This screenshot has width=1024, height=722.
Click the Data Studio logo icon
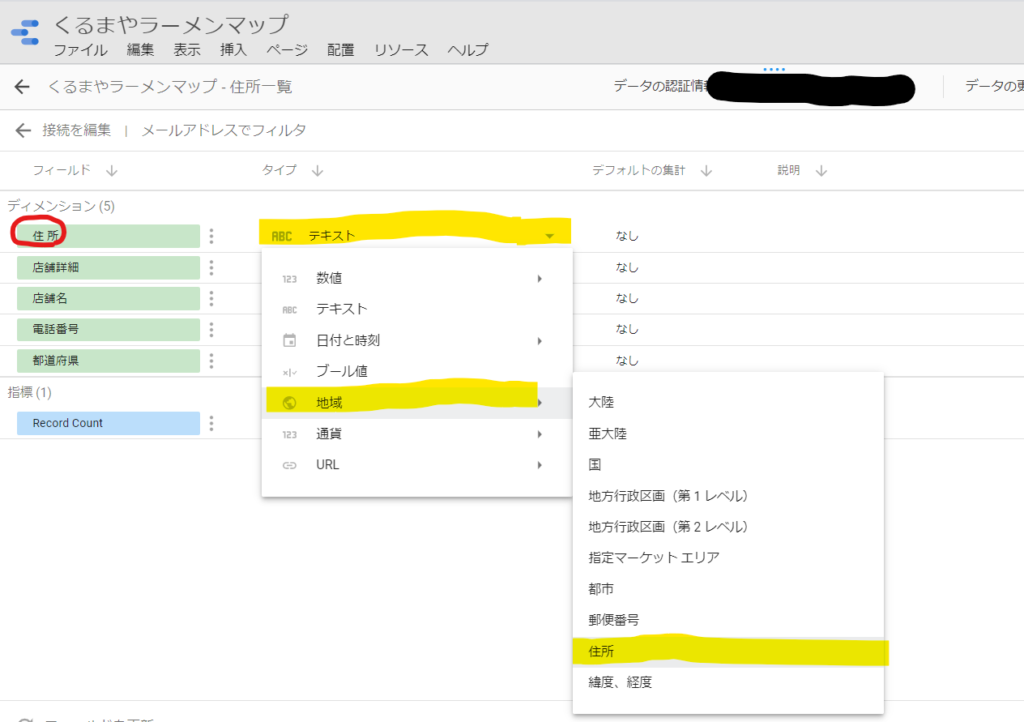[25, 32]
